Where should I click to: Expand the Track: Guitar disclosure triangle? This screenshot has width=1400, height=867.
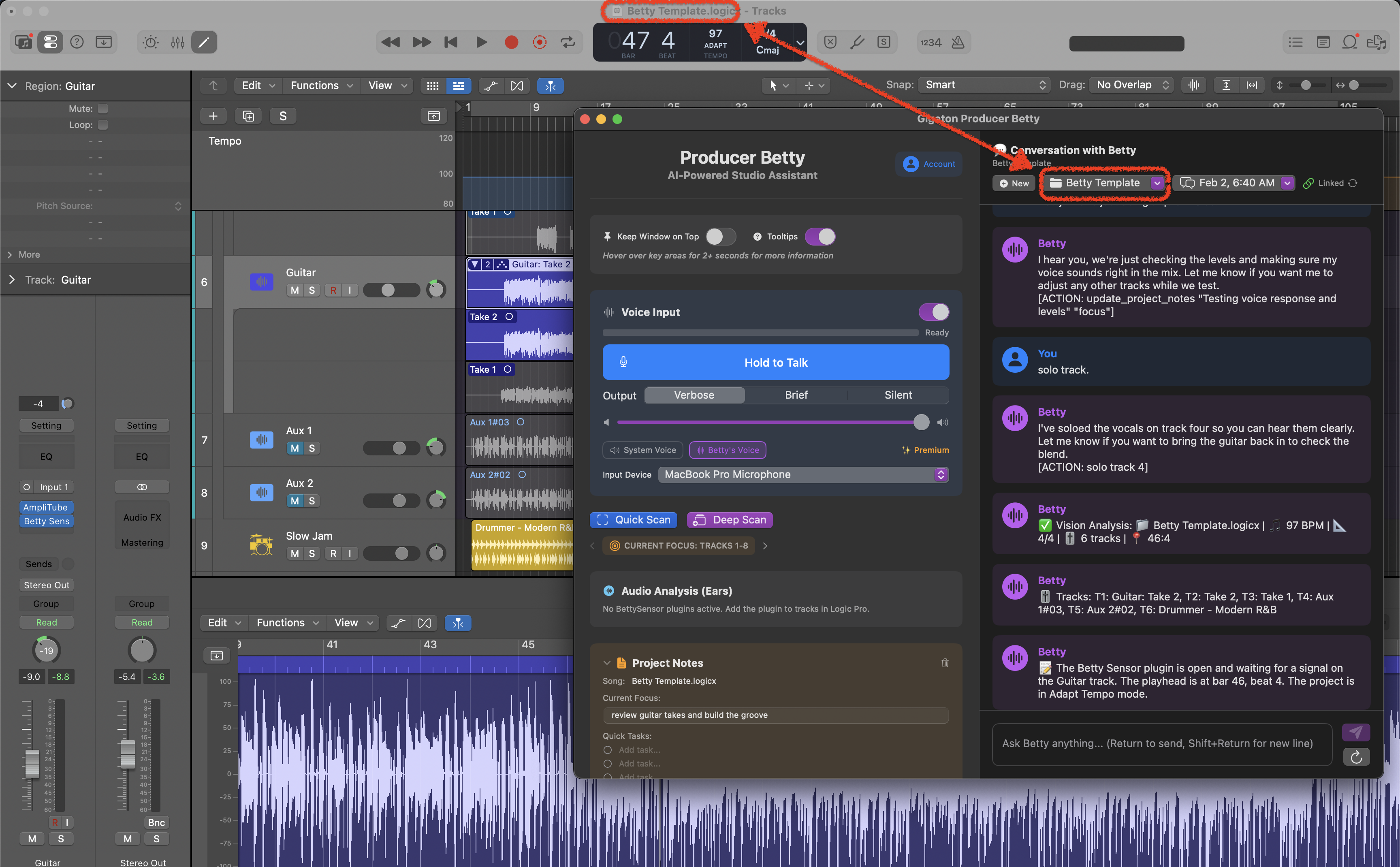point(11,280)
